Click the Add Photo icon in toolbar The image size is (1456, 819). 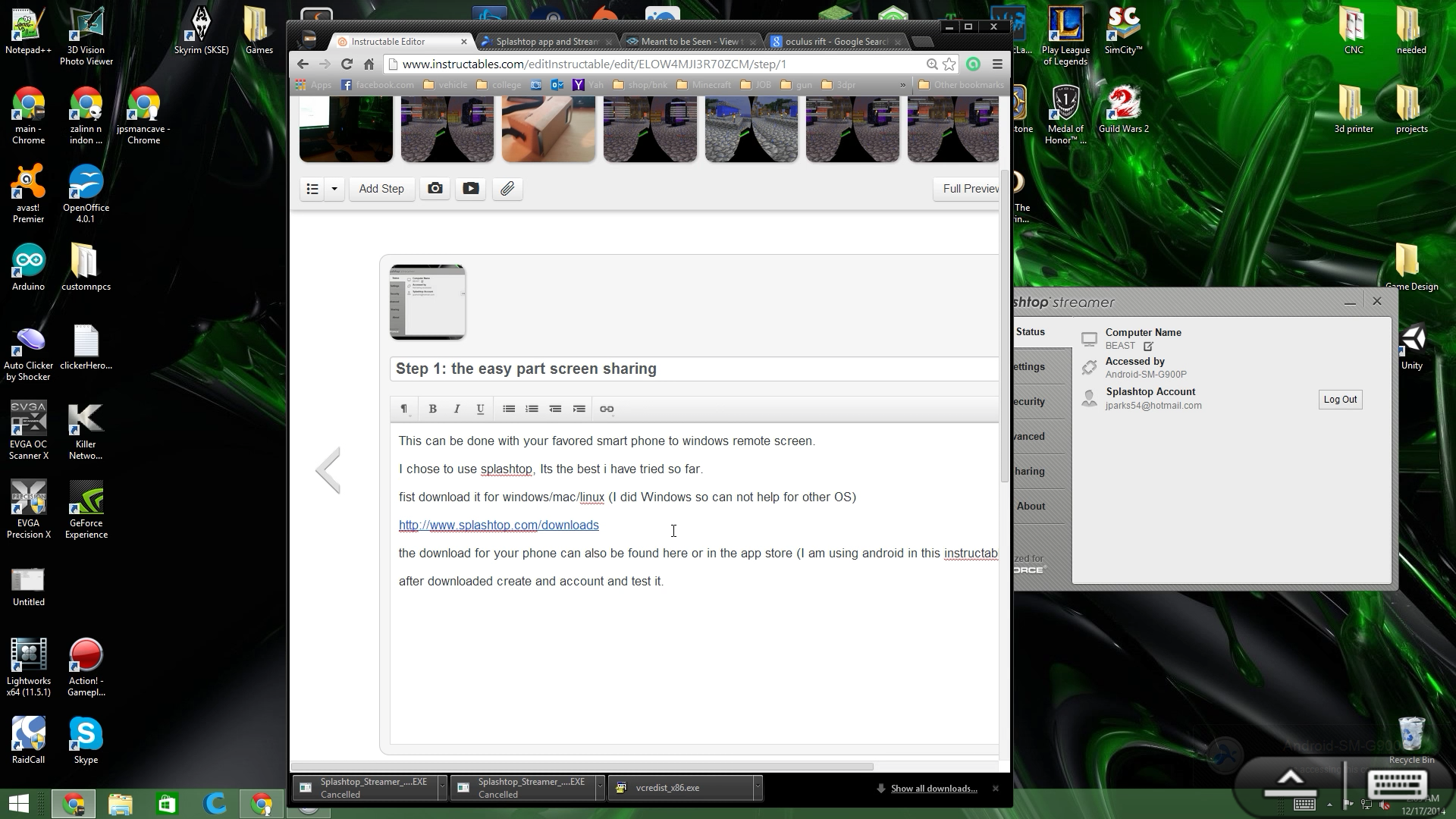[436, 188]
